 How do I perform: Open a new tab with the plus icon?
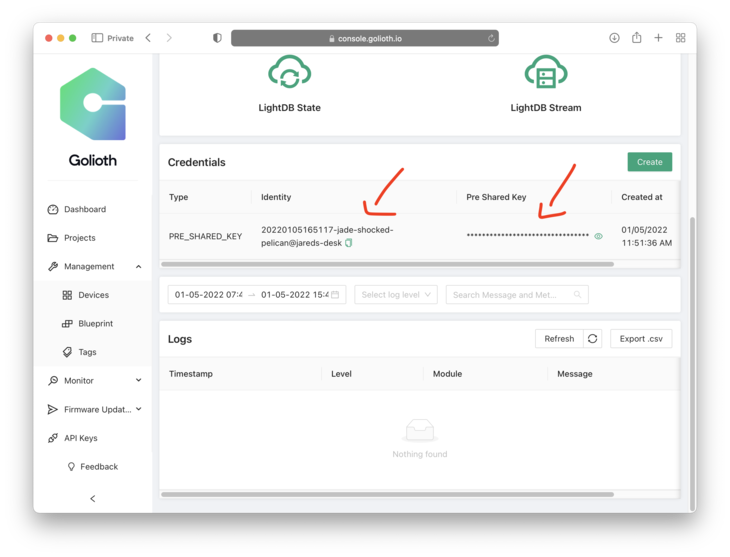click(658, 38)
